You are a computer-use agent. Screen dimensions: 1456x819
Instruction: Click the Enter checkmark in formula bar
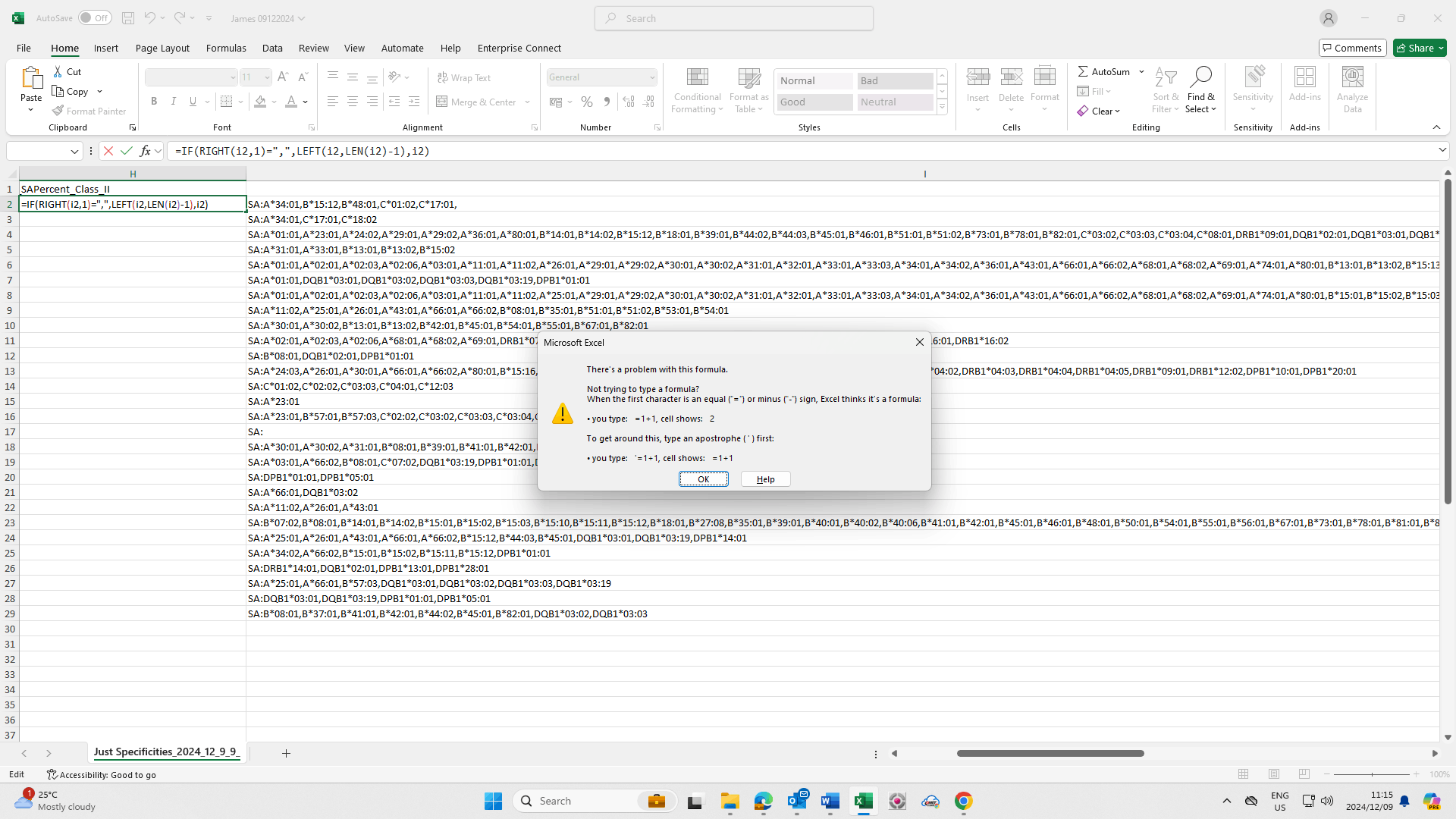pyautogui.click(x=127, y=151)
